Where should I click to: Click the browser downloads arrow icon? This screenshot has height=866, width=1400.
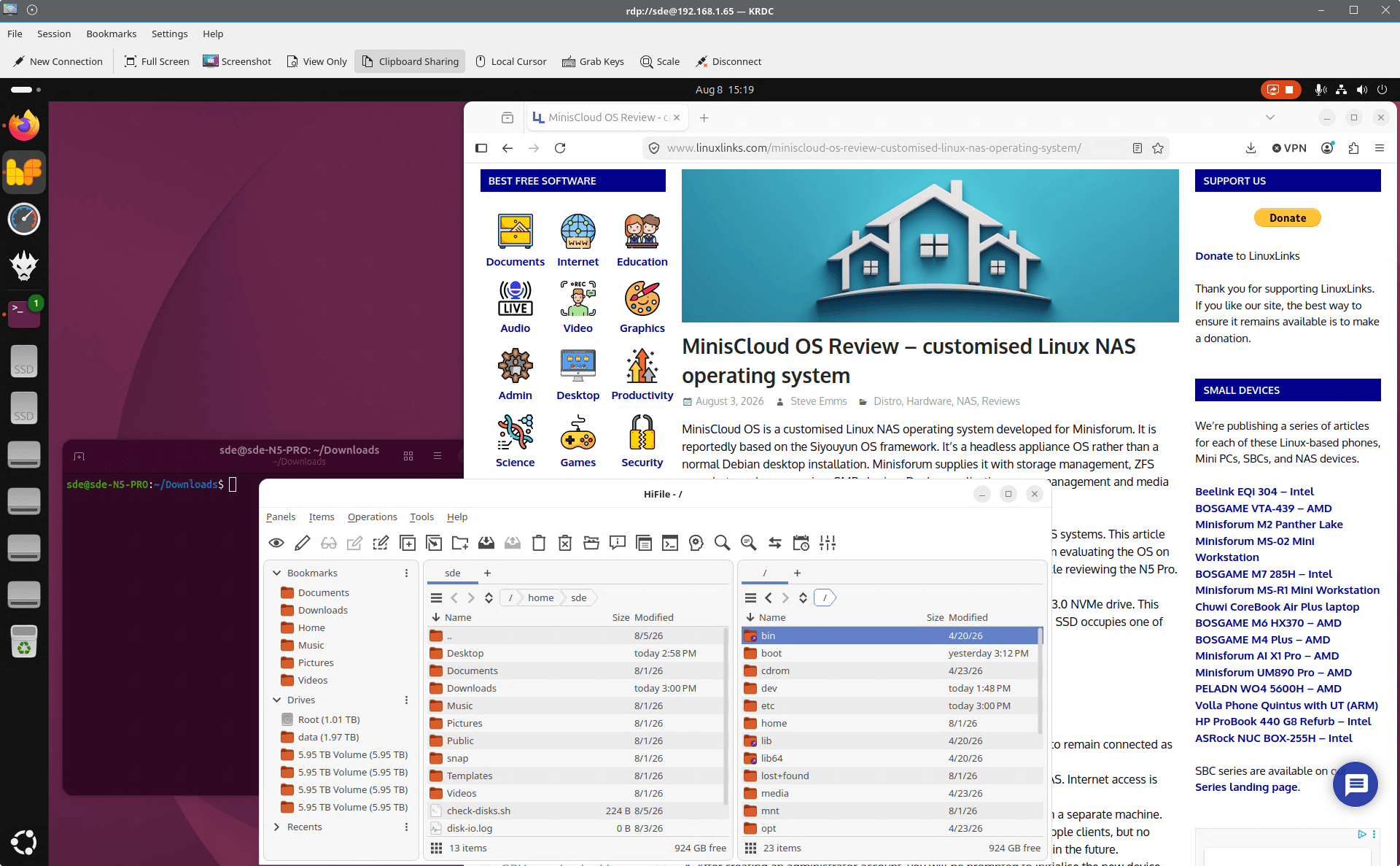tap(1251, 148)
